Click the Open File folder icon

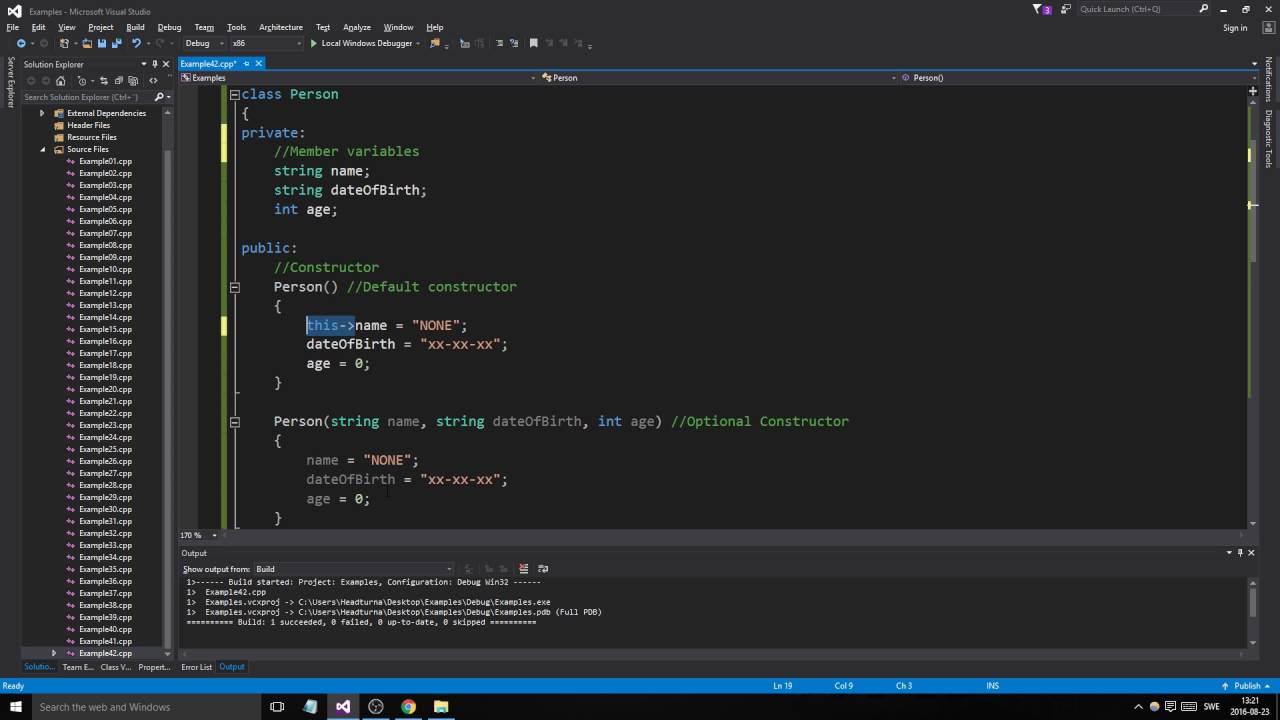(x=87, y=43)
